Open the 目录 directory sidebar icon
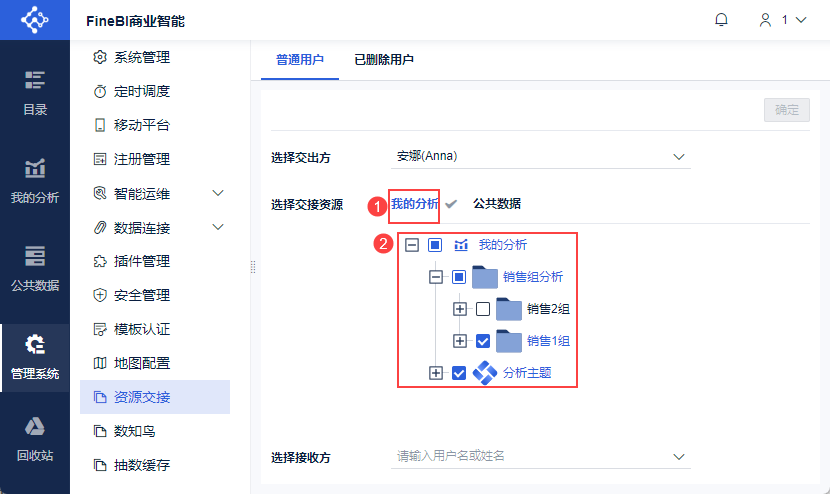Viewport: 830px width, 494px height. pos(35,93)
